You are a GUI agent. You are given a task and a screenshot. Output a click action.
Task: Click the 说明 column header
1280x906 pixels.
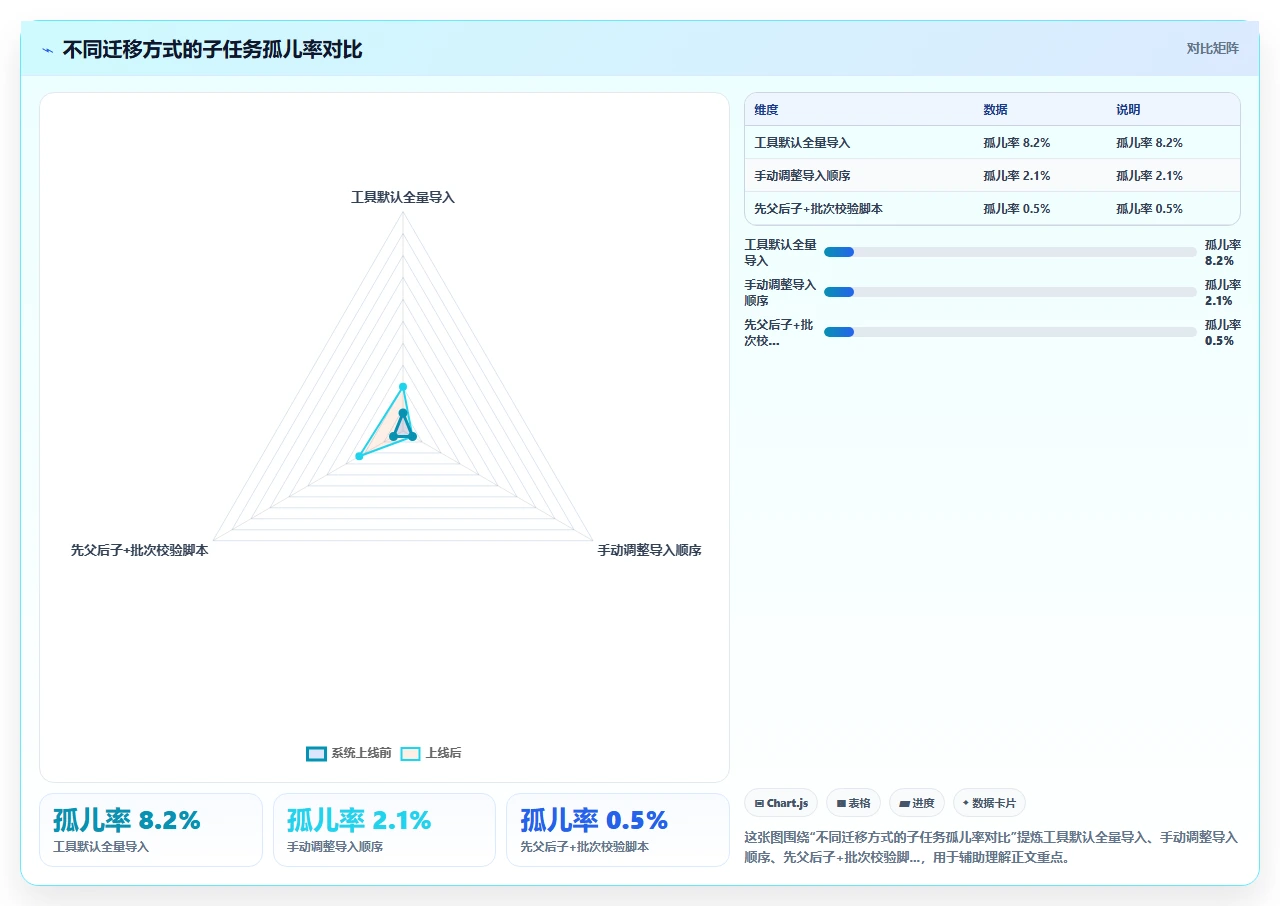(1128, 110)
